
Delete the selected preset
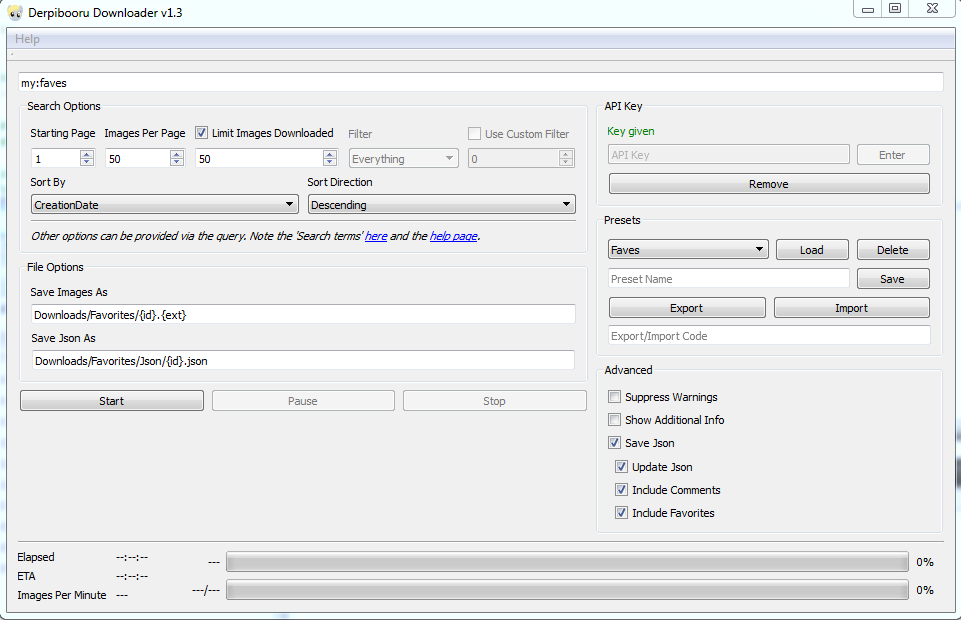892,249
